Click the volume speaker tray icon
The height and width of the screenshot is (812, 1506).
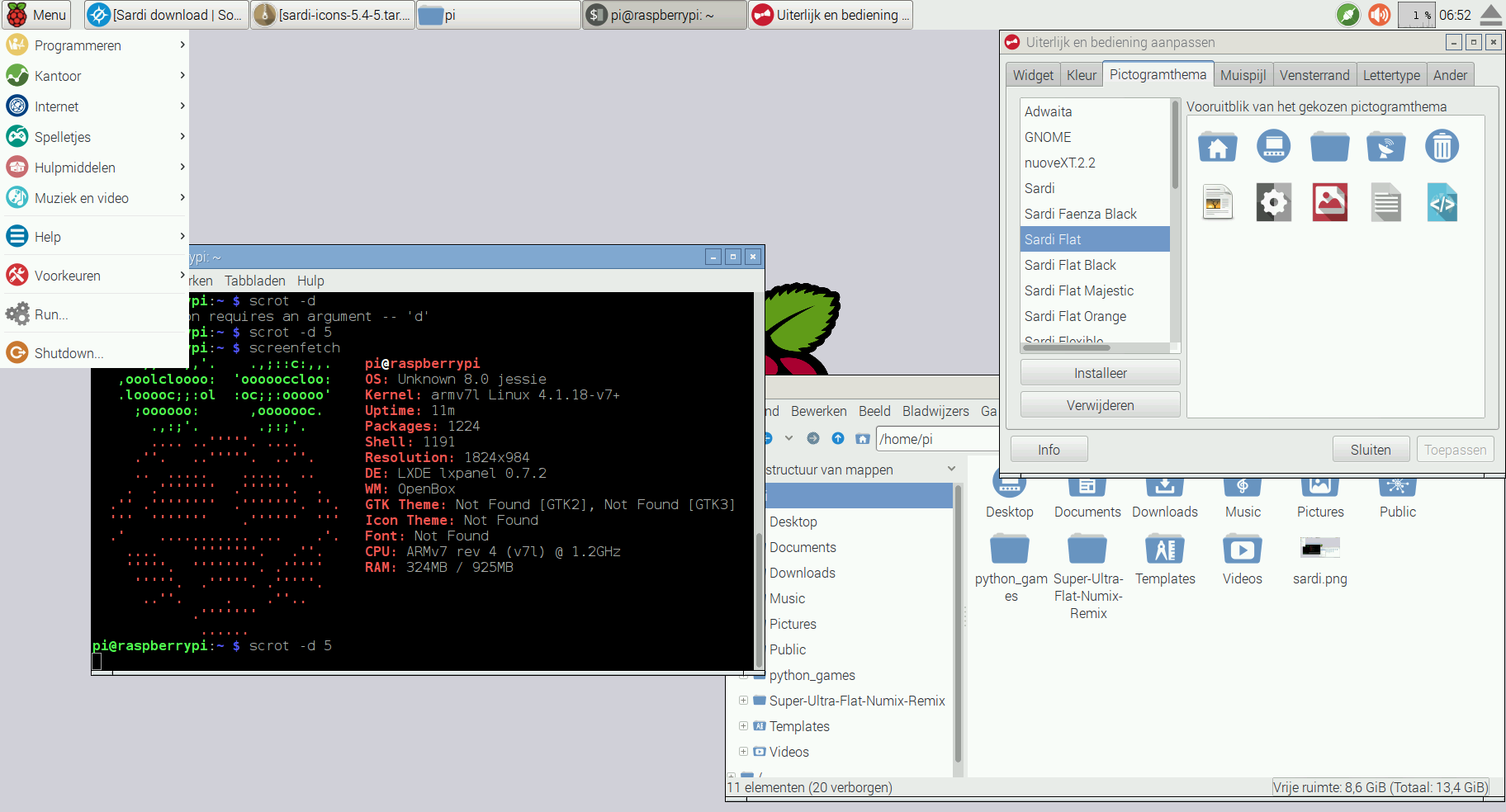tap(1380, 15)
